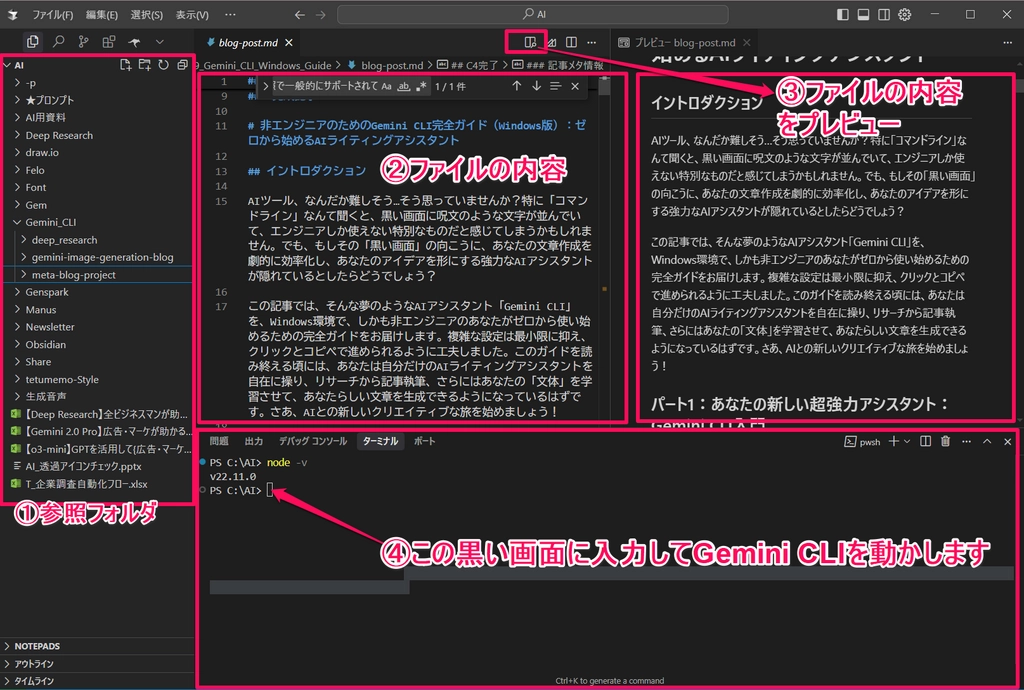Expand more activity bar views chevron
The height and width of the screenshot is (690, 1024).
(159, 42)
